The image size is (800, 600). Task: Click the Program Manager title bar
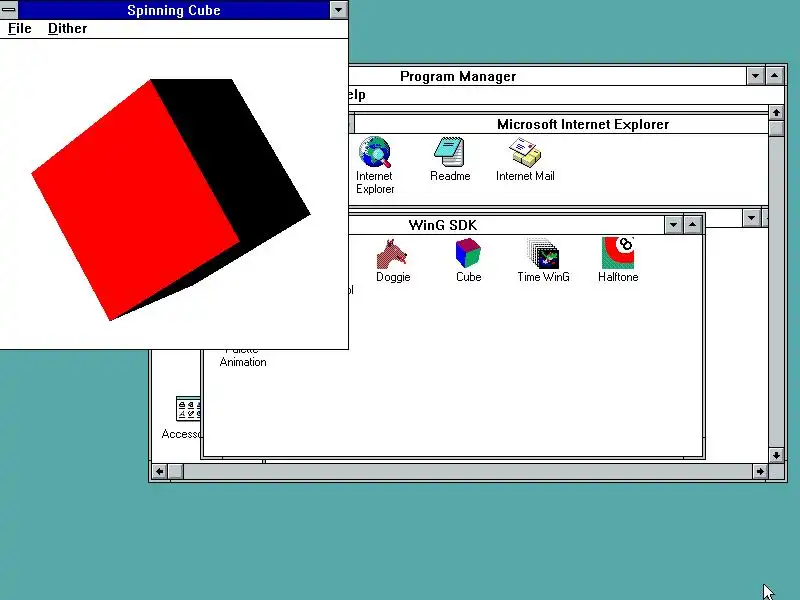click(x=547, y=77)
